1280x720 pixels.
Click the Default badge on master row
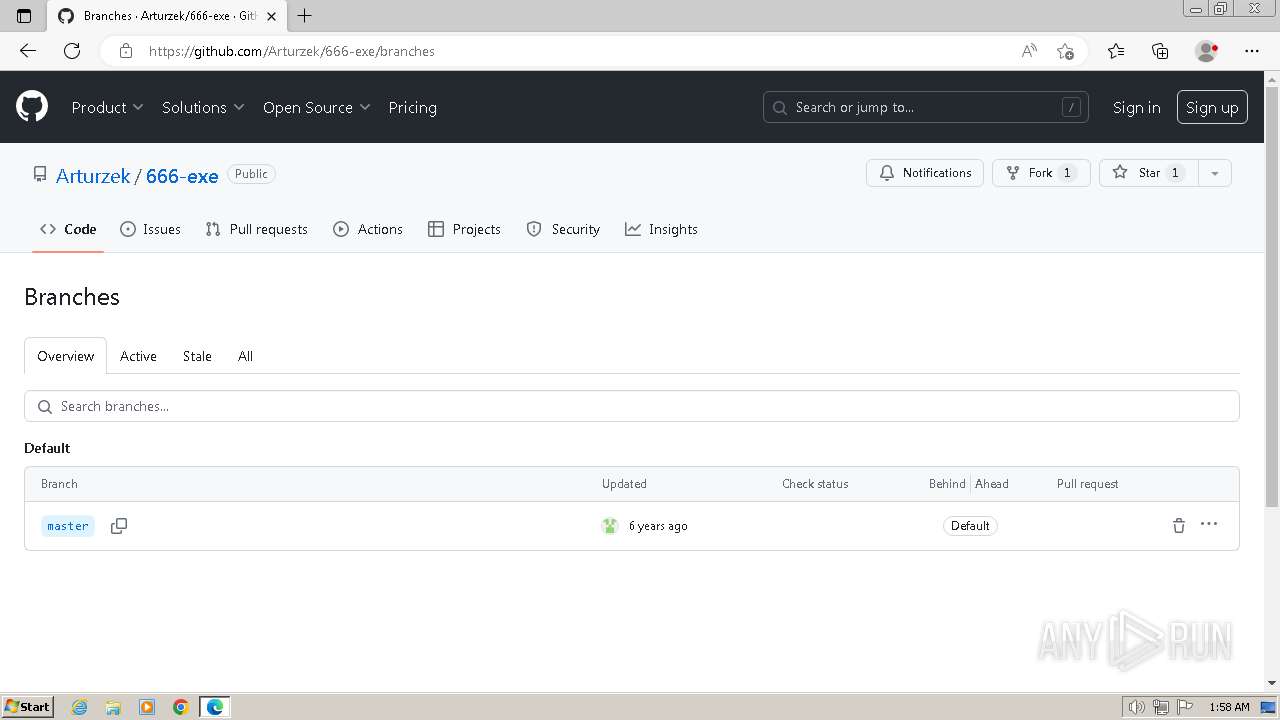point(970,526)
